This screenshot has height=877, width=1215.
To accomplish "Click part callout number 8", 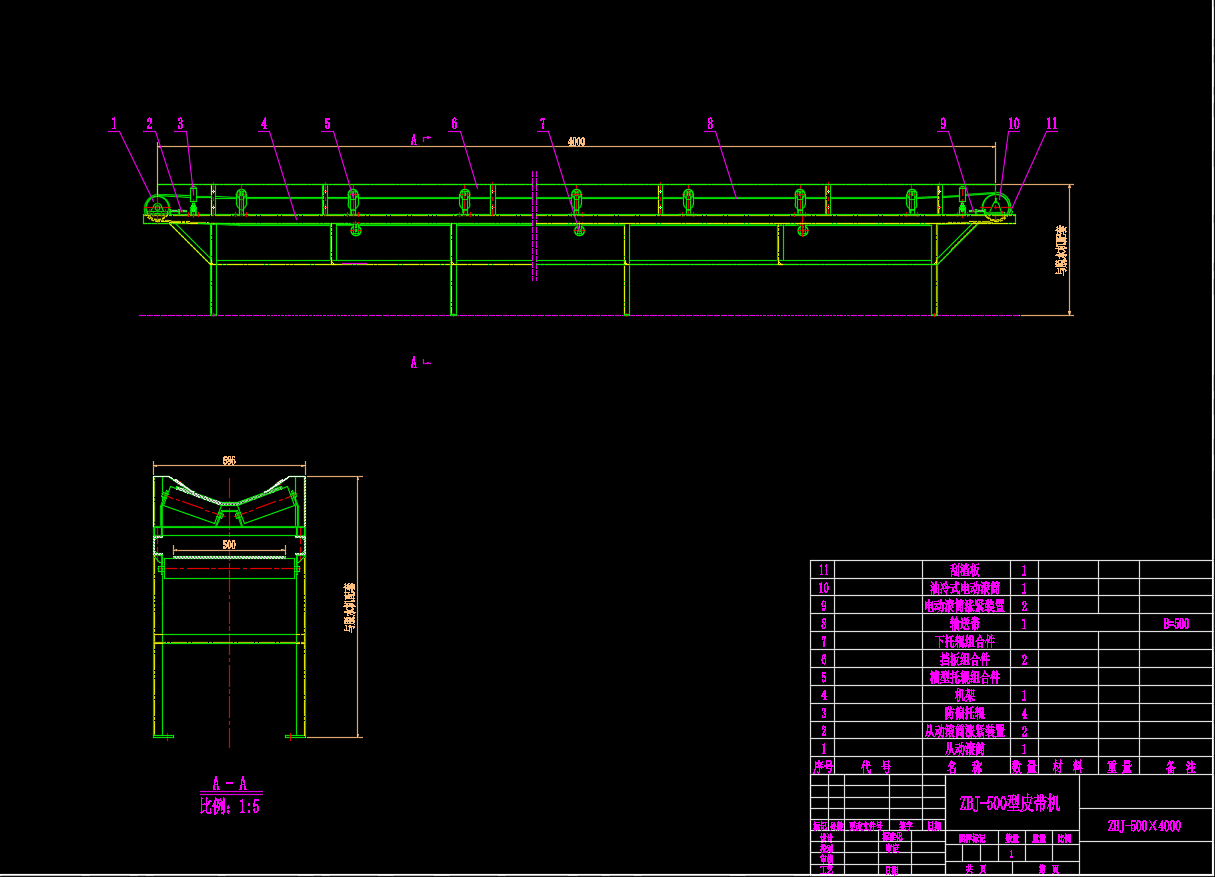I will [x=710, y=124].
